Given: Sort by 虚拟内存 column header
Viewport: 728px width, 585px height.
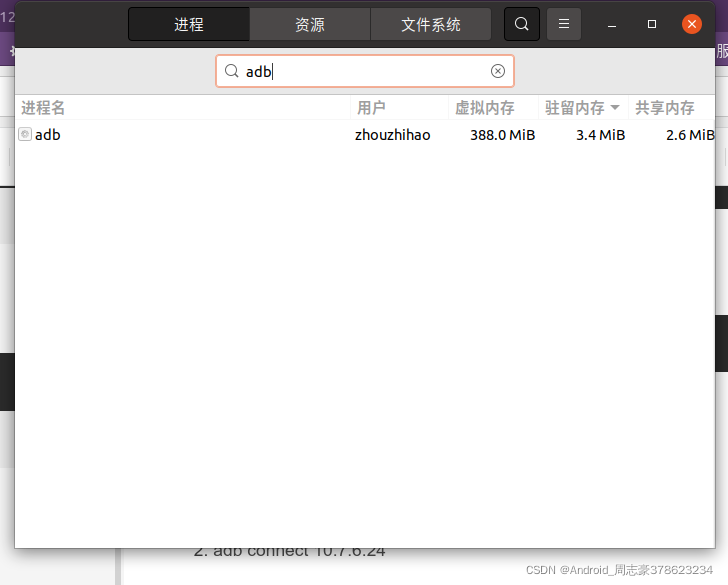Looking at the screenshot, I should click(x=494, y=108).
